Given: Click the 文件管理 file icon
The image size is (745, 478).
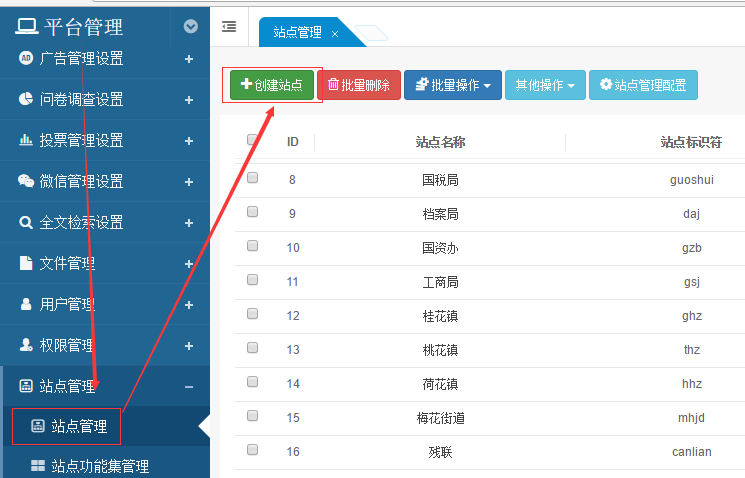Looking at the screenshot, I should (x=26, y=263).
